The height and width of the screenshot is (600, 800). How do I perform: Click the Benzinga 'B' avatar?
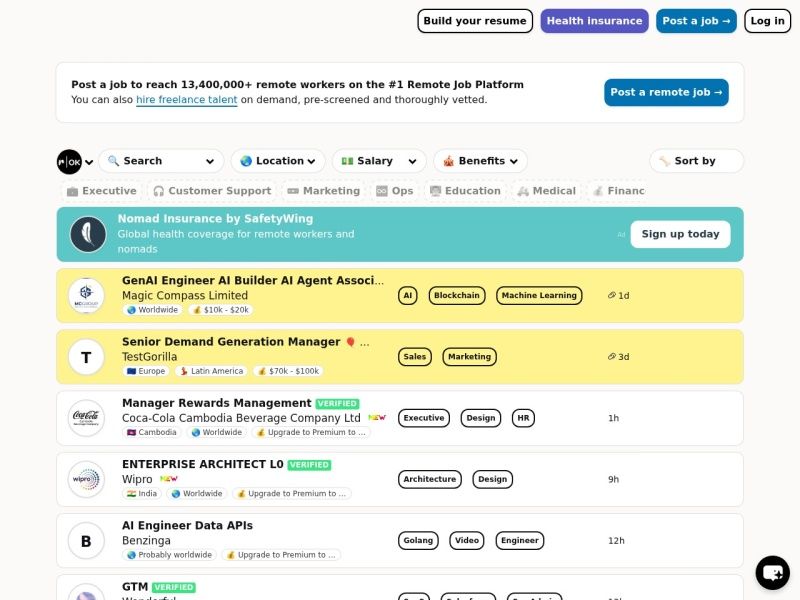[x=86, y=540]
